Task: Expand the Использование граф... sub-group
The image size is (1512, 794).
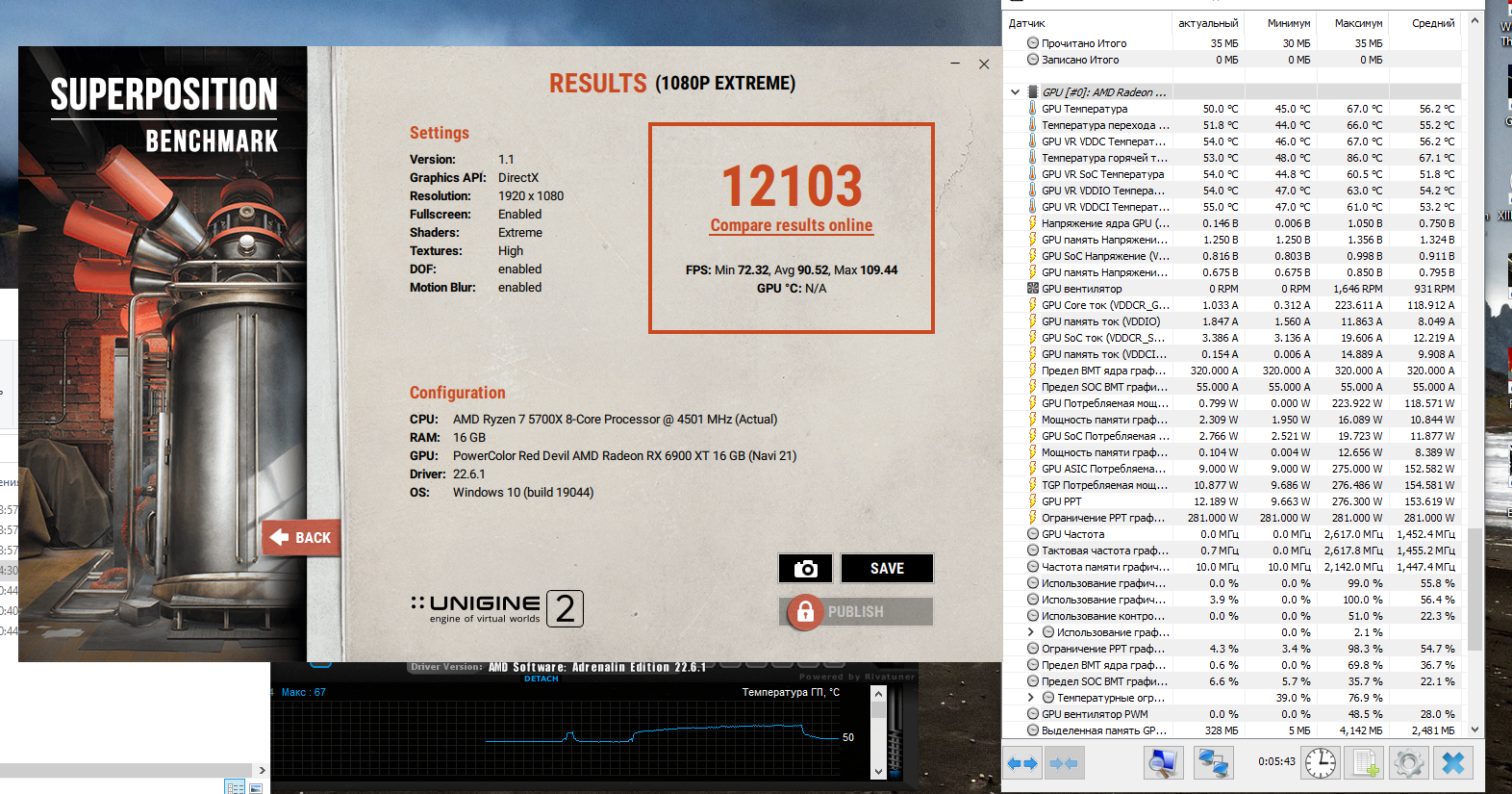Action: point(1031,632)
